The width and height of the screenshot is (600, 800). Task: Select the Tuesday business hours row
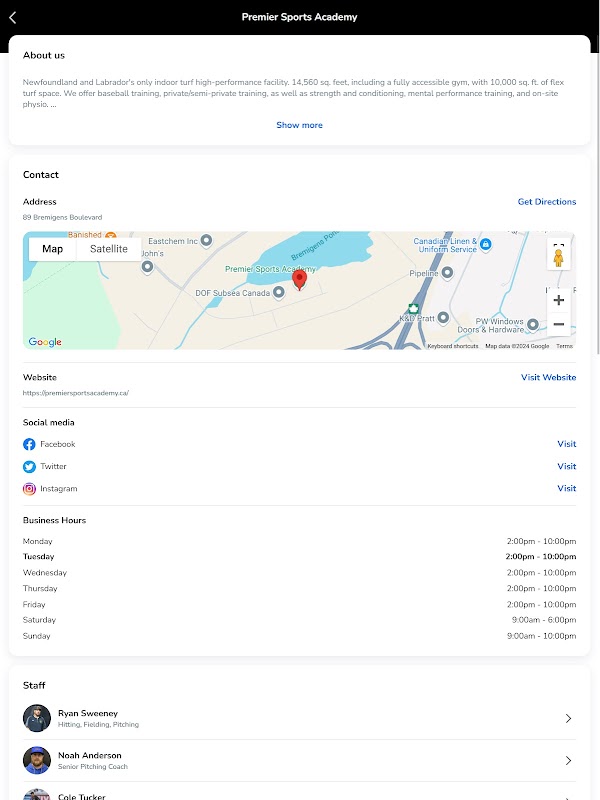click(x=299, y=557)
